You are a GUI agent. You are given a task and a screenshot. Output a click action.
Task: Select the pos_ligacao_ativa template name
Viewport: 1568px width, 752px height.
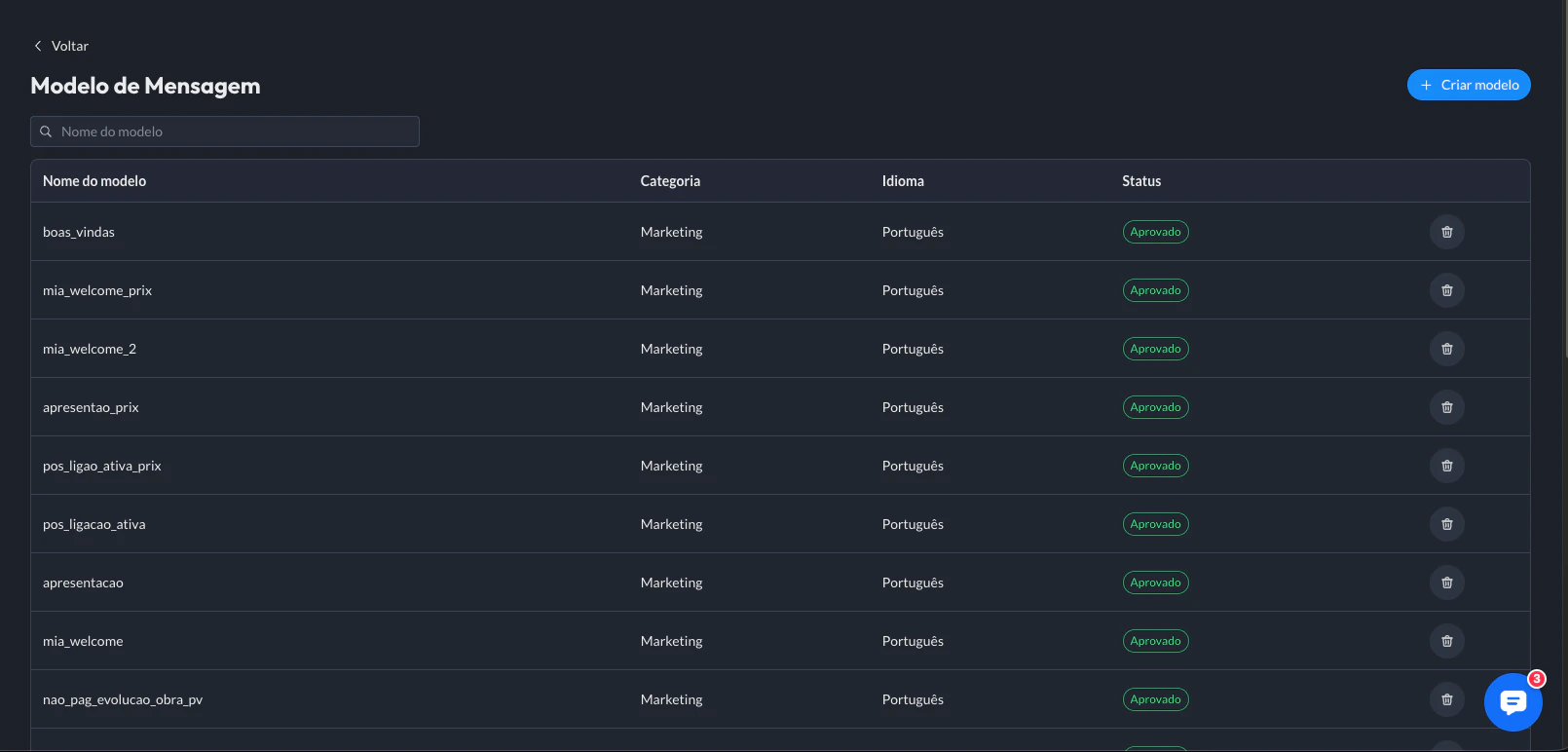(x=94, y=524)
